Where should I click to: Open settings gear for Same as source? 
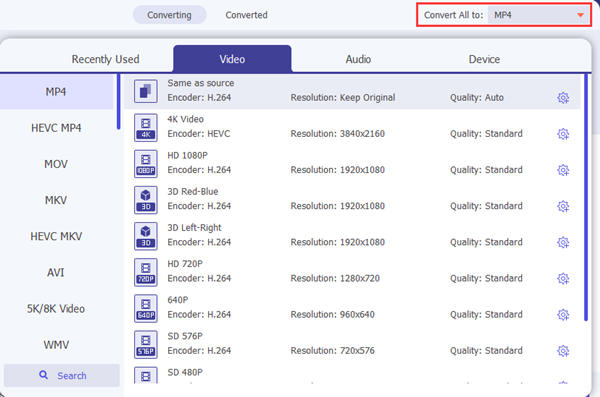coord(562,98)
